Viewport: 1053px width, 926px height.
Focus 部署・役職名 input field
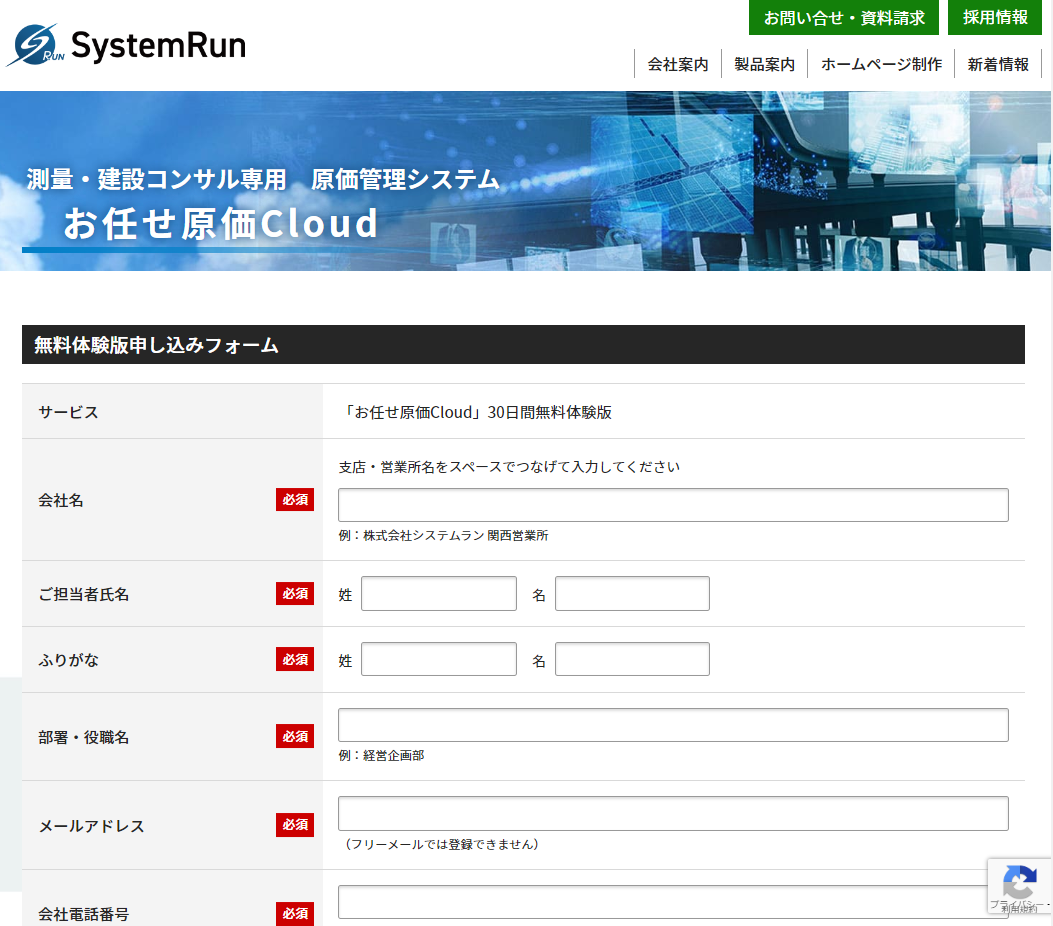click(x=673, y=725)
